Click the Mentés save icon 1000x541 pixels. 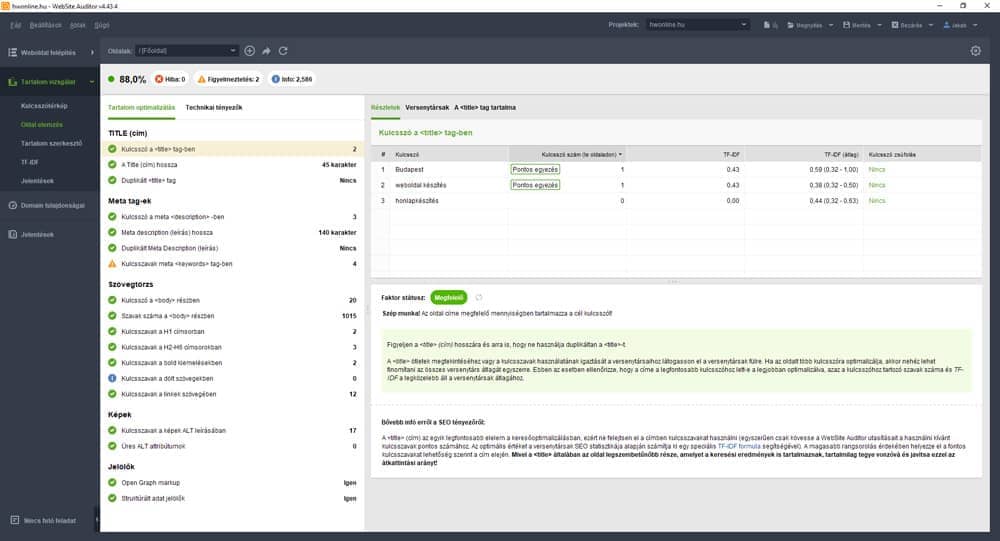[846, 25]
